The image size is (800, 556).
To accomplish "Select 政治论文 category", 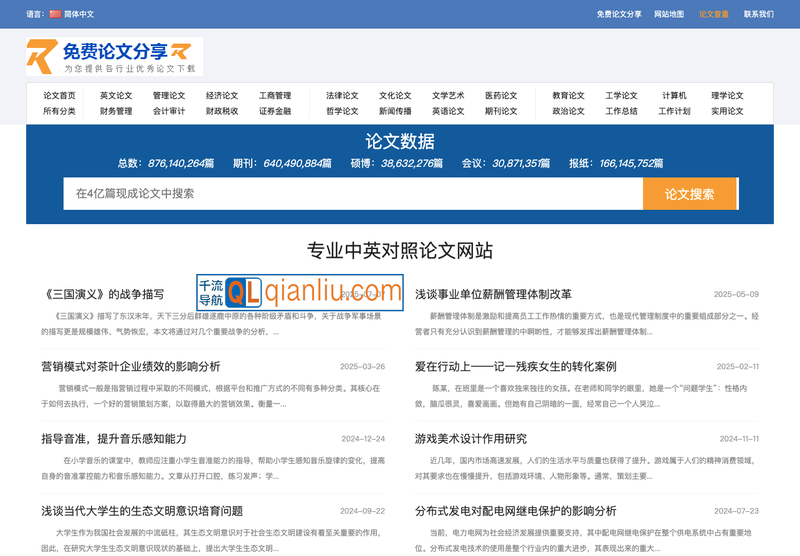I will (x=568, y=111).
